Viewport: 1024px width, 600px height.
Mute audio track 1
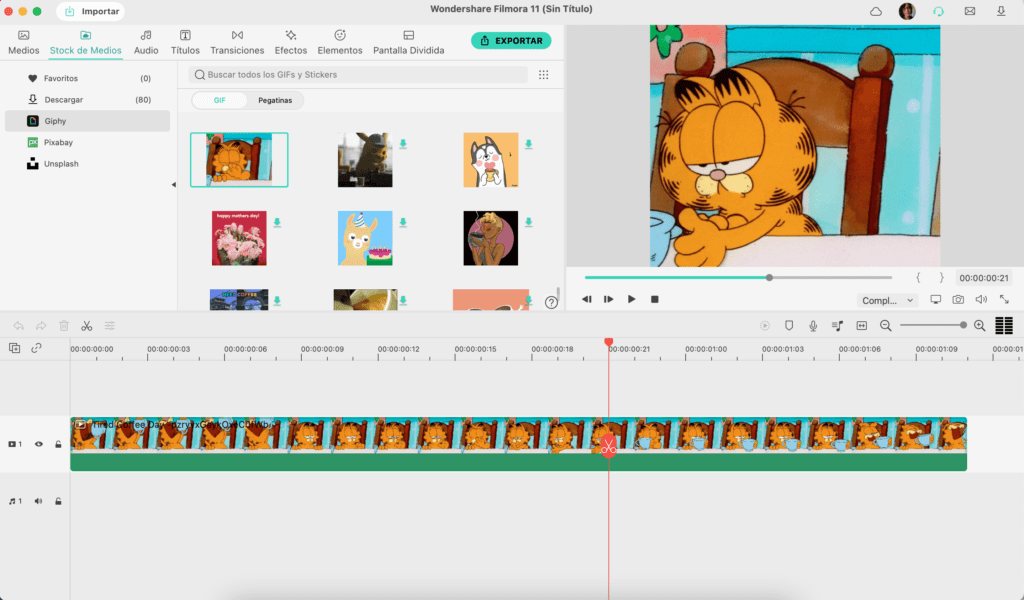[39, 501]
